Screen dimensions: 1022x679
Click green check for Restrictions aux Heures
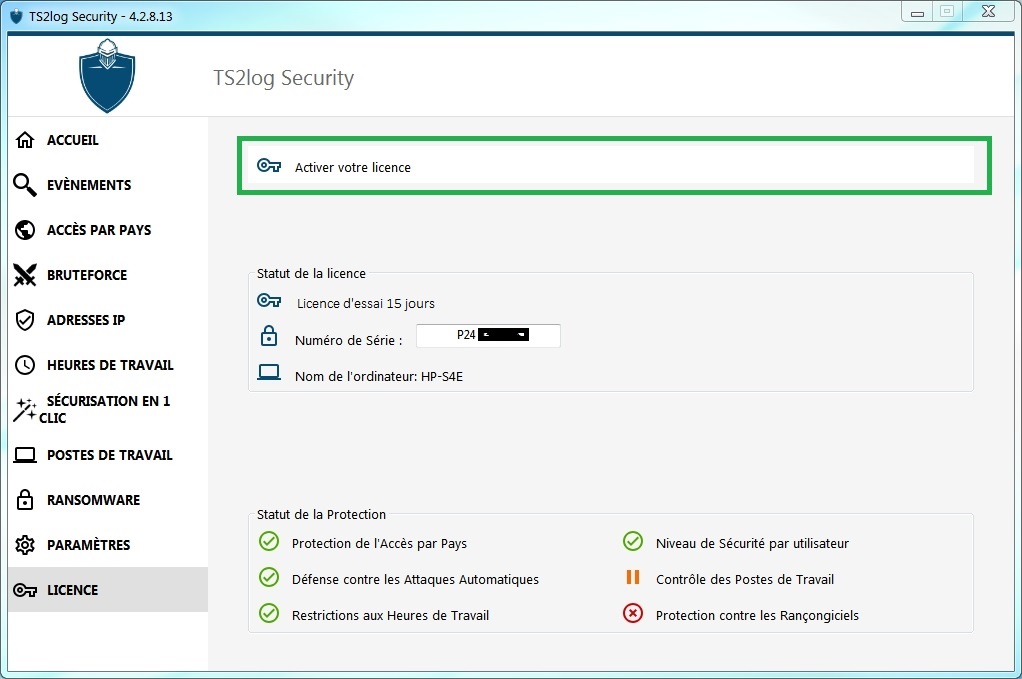[x=269, y=613]
